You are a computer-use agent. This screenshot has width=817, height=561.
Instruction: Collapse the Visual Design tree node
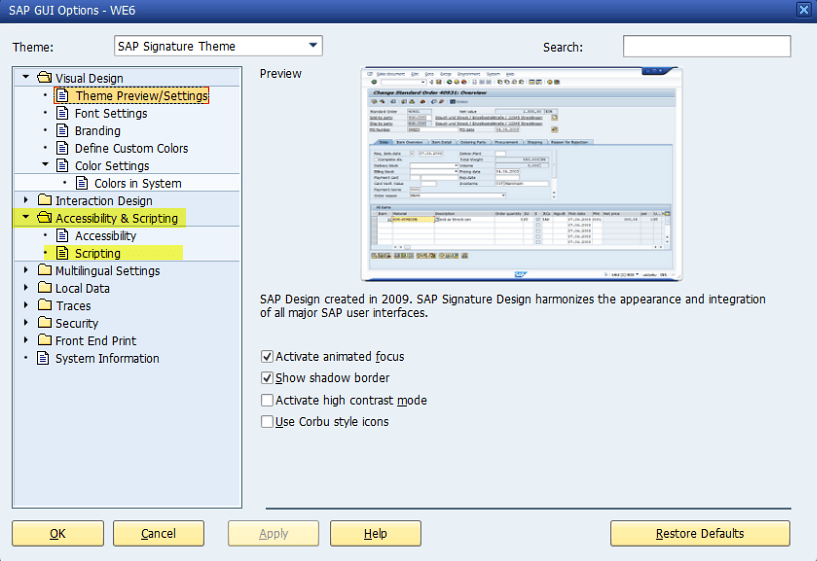tap(26, 77)
